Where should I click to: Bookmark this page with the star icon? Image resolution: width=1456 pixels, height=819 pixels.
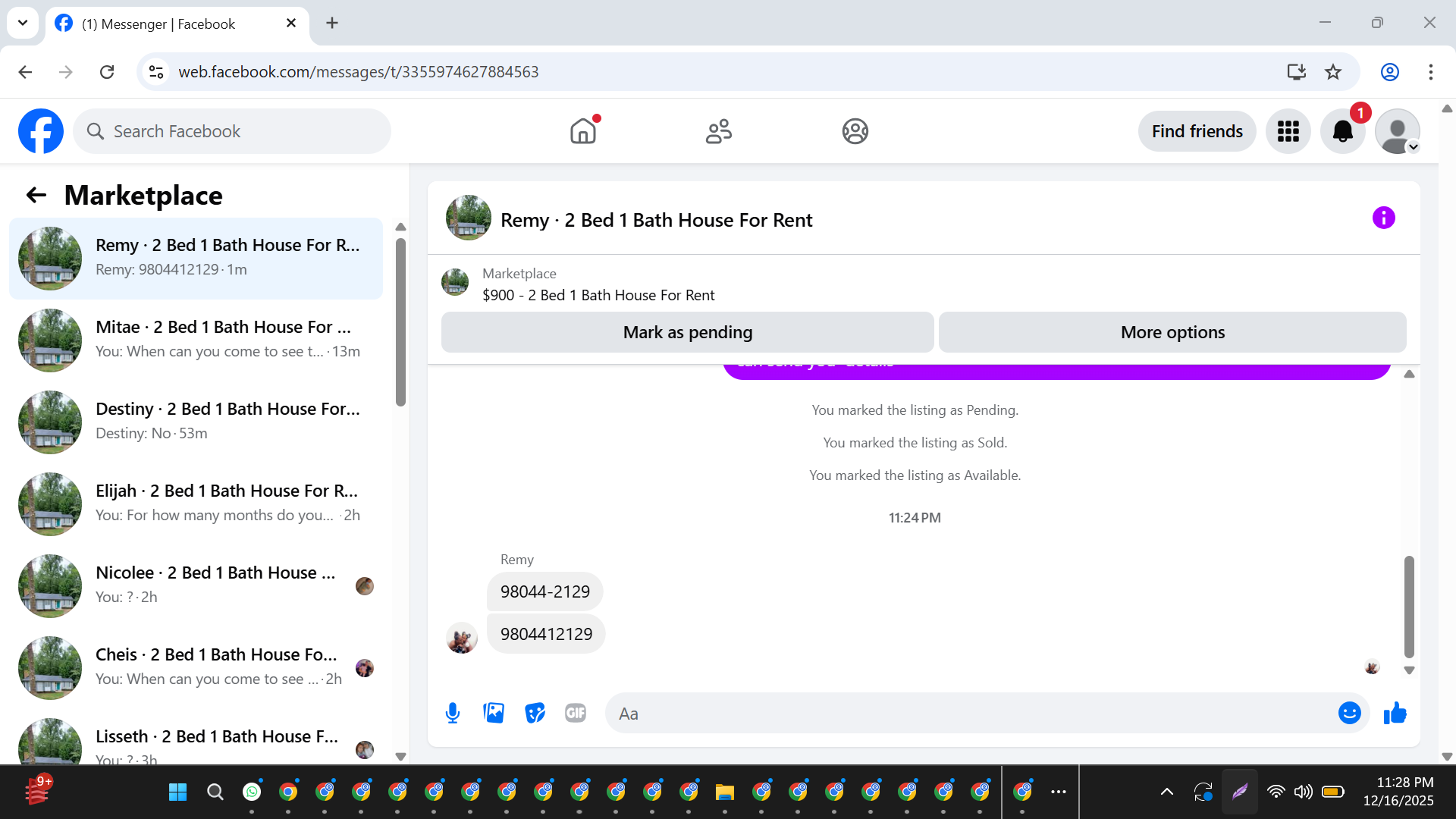(1333, 71)
